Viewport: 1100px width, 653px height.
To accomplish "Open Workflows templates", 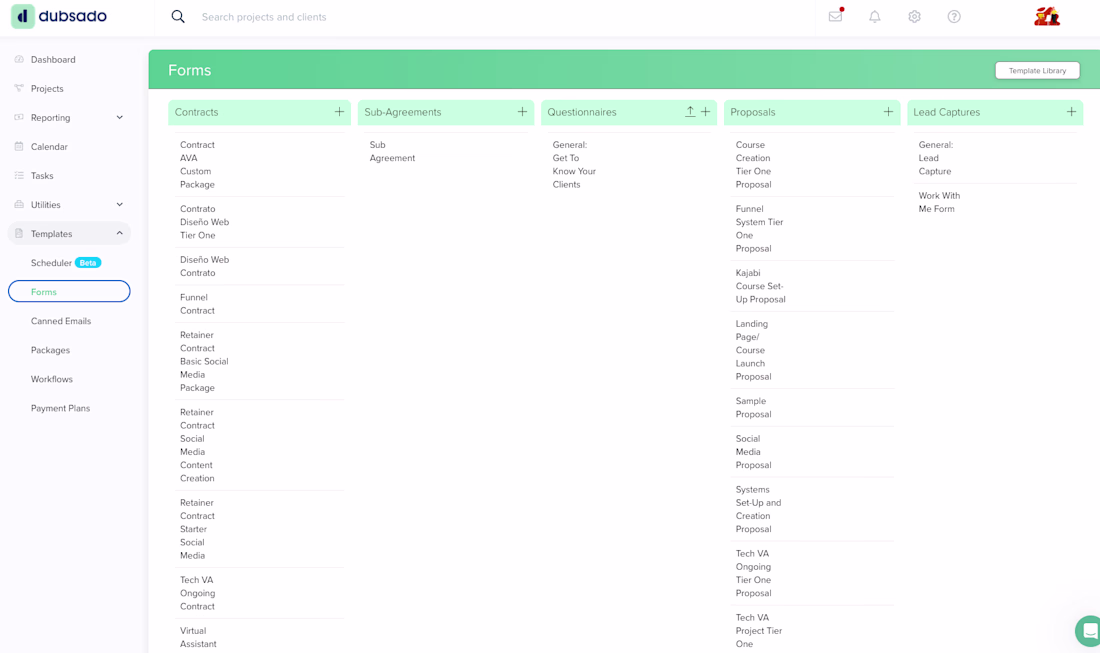I will point(52,379).
